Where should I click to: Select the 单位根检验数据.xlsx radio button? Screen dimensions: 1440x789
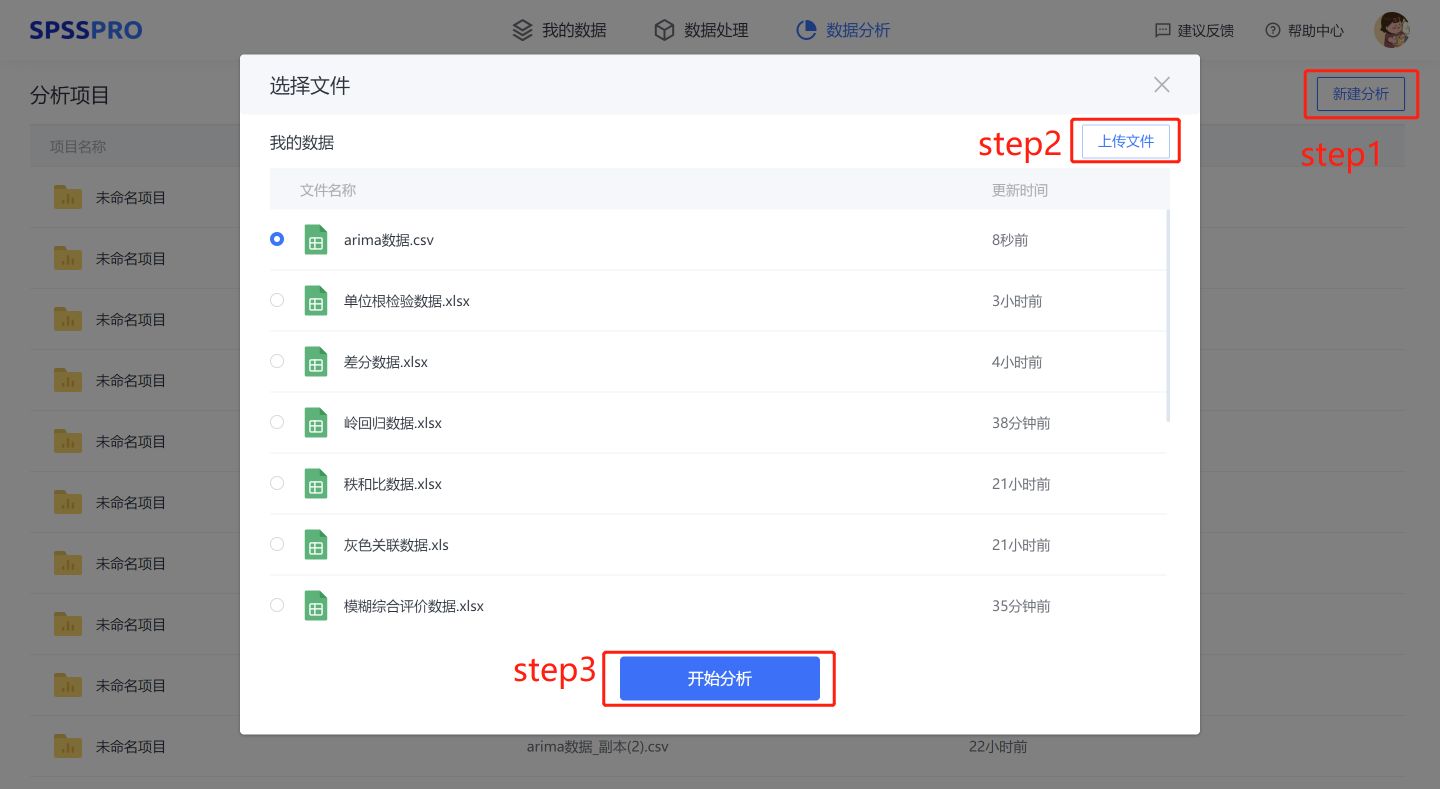pos(277,300)
